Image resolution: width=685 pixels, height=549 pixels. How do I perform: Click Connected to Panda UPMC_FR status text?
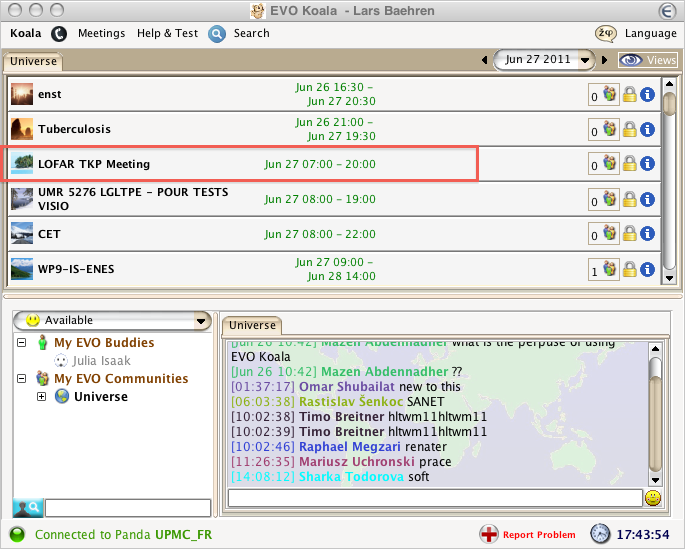tap(123, 535)
